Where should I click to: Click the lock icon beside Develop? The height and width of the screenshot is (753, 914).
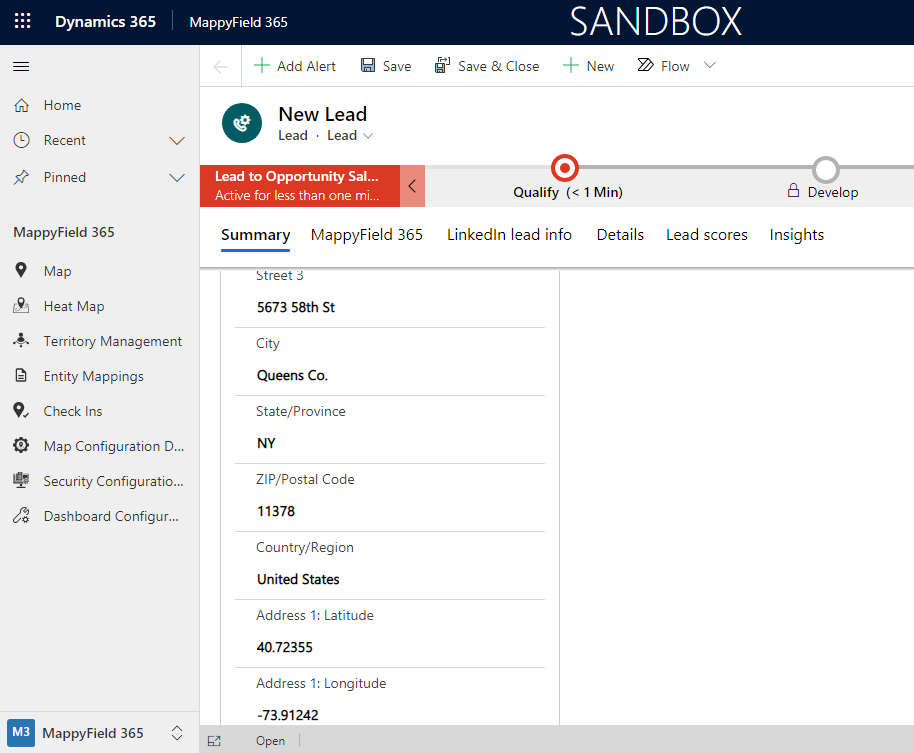(x=793, y=191)
